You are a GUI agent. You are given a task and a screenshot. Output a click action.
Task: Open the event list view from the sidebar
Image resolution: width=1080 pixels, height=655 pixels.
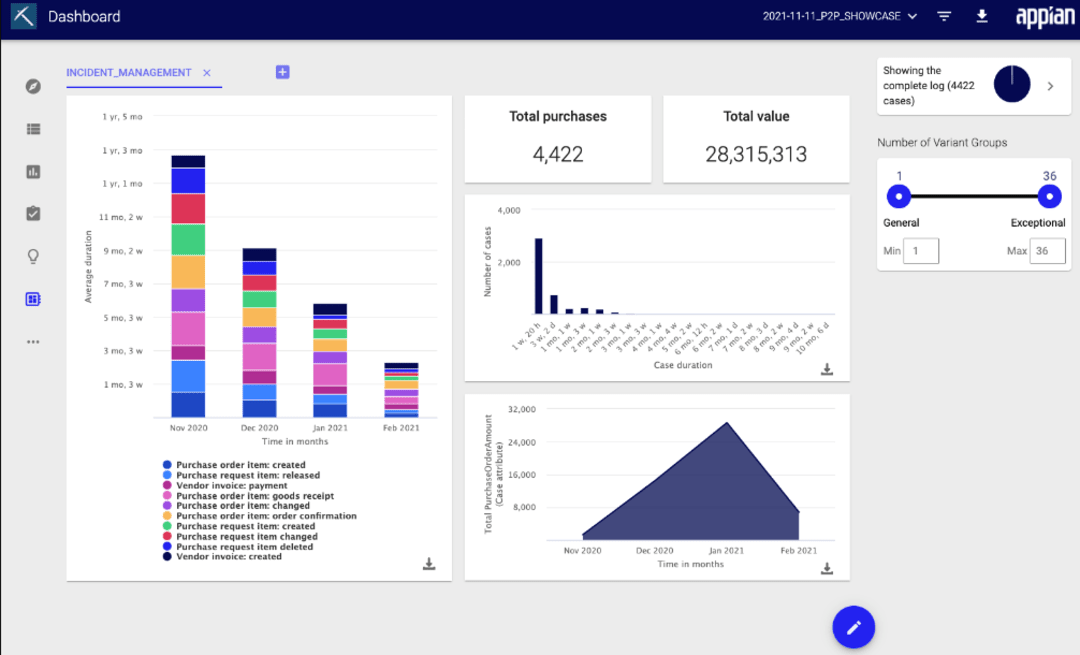click(x=32, y=128)
